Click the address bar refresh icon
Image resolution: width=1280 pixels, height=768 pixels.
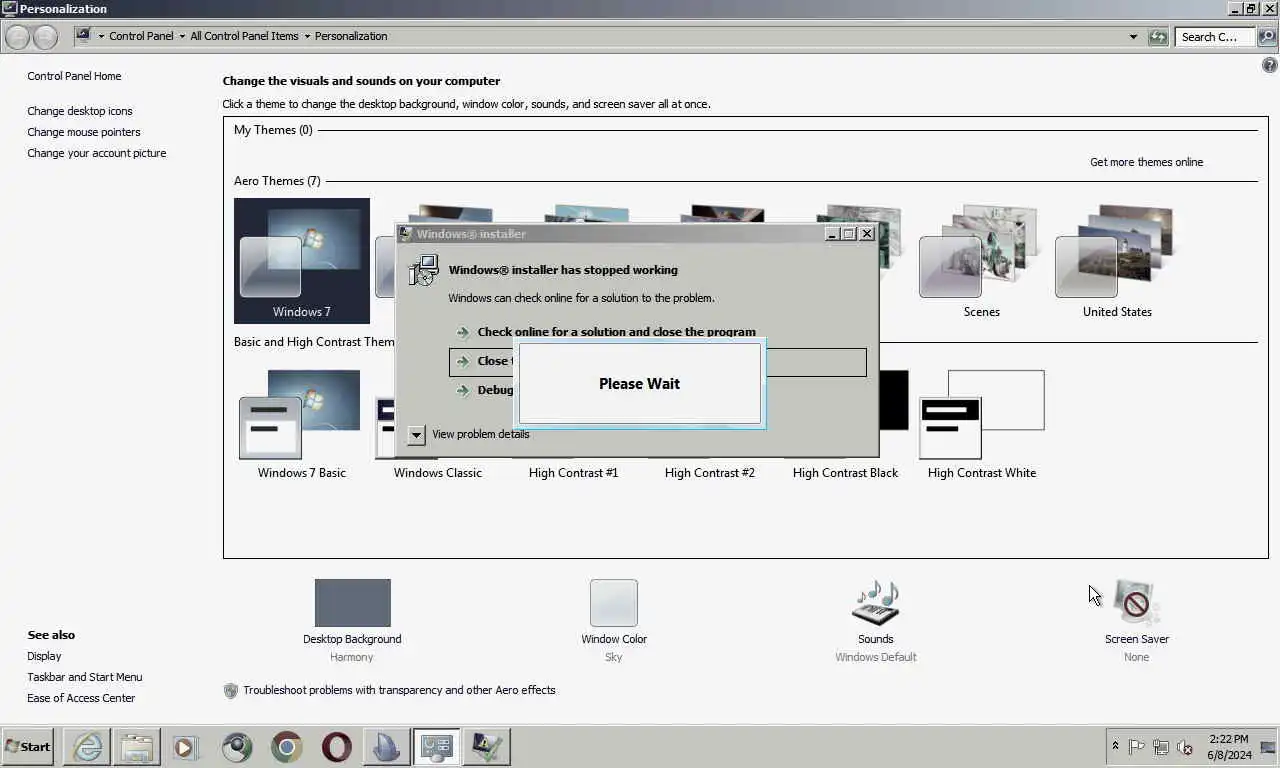click(1158, 37)
